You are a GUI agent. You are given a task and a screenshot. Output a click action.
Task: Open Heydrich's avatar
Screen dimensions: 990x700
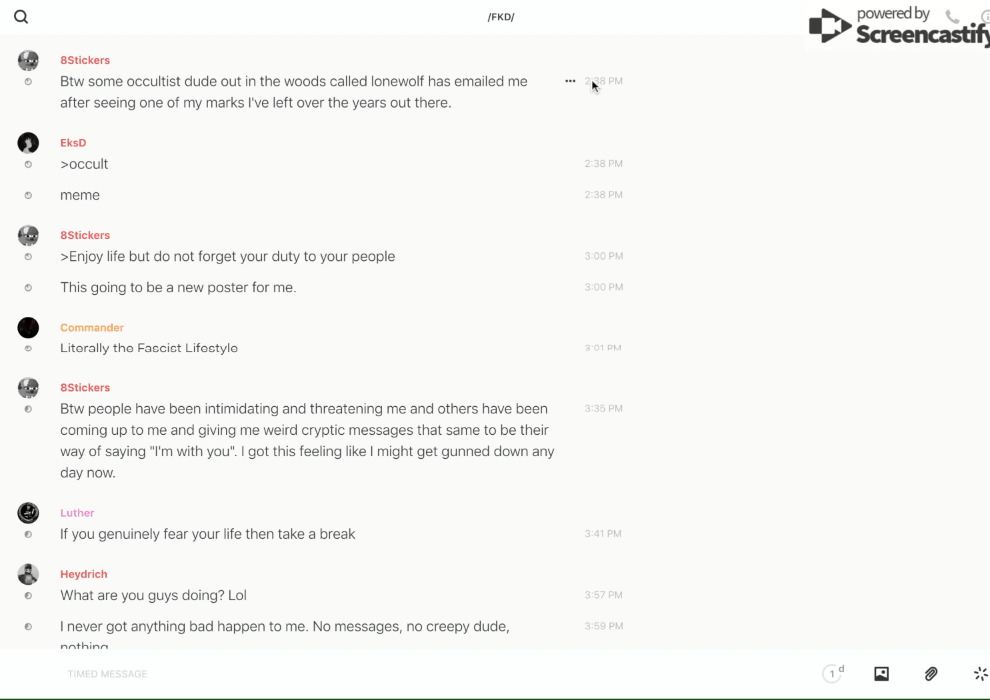point(28,574)
